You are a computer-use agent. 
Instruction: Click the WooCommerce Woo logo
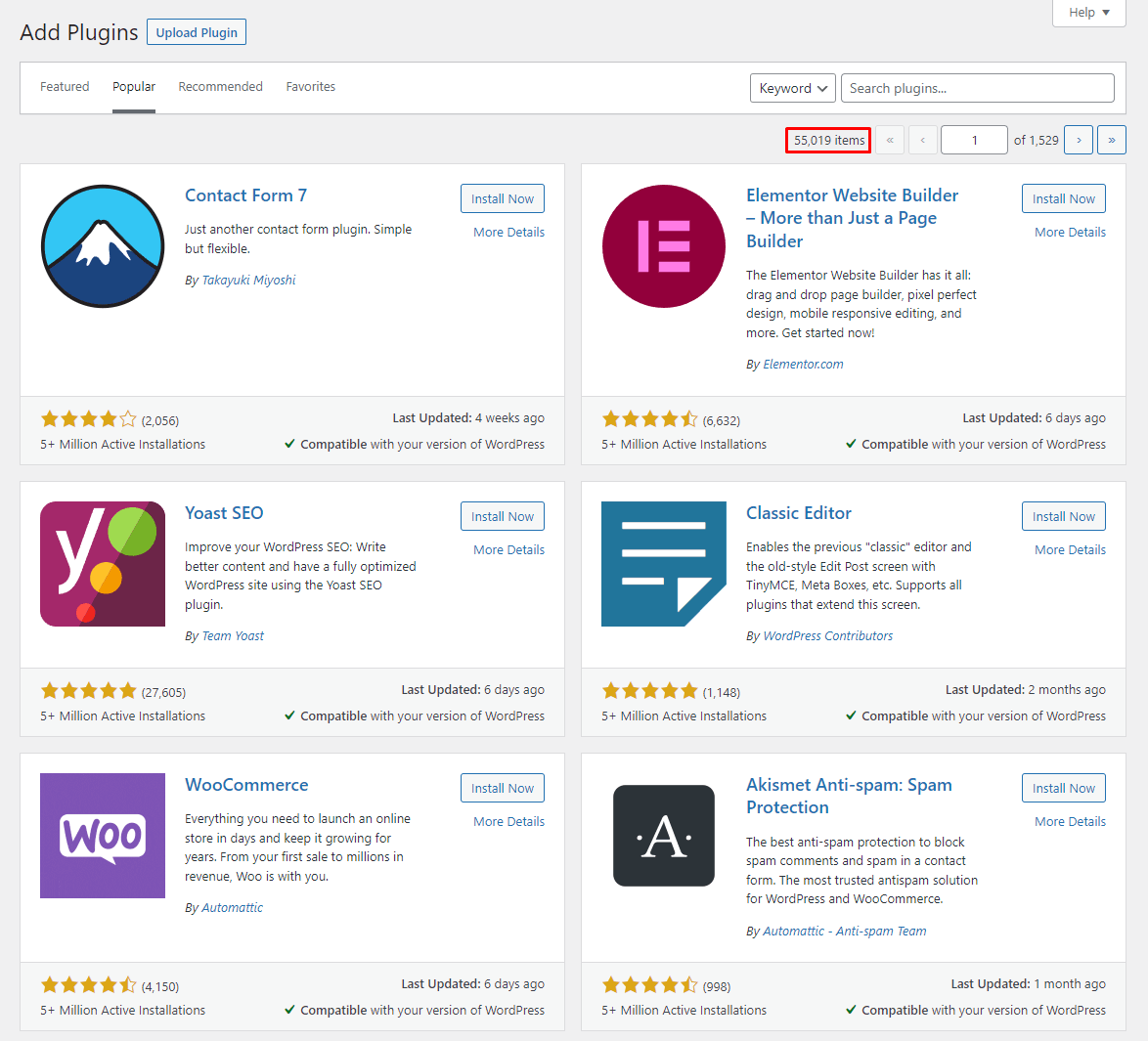pos(103,836)
